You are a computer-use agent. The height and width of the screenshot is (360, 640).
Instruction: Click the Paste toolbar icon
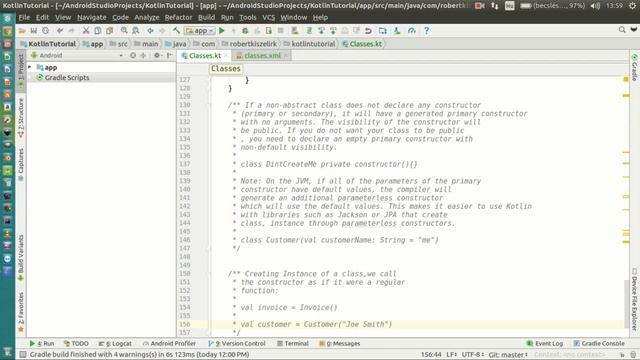click(109, 31)
